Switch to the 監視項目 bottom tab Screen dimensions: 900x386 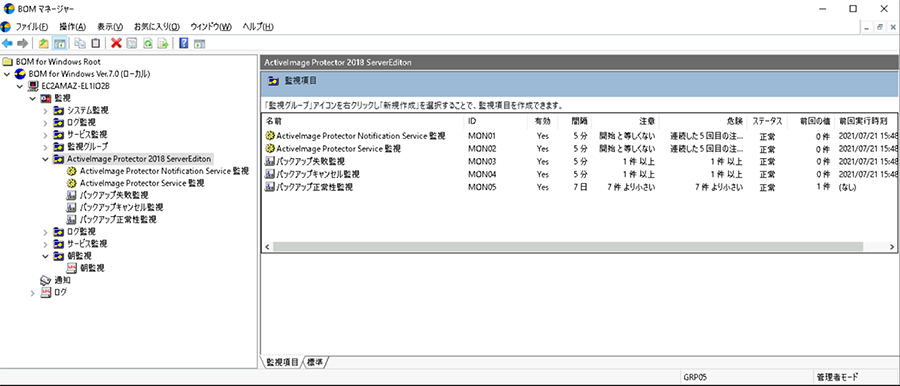click(x=282, y=362)
